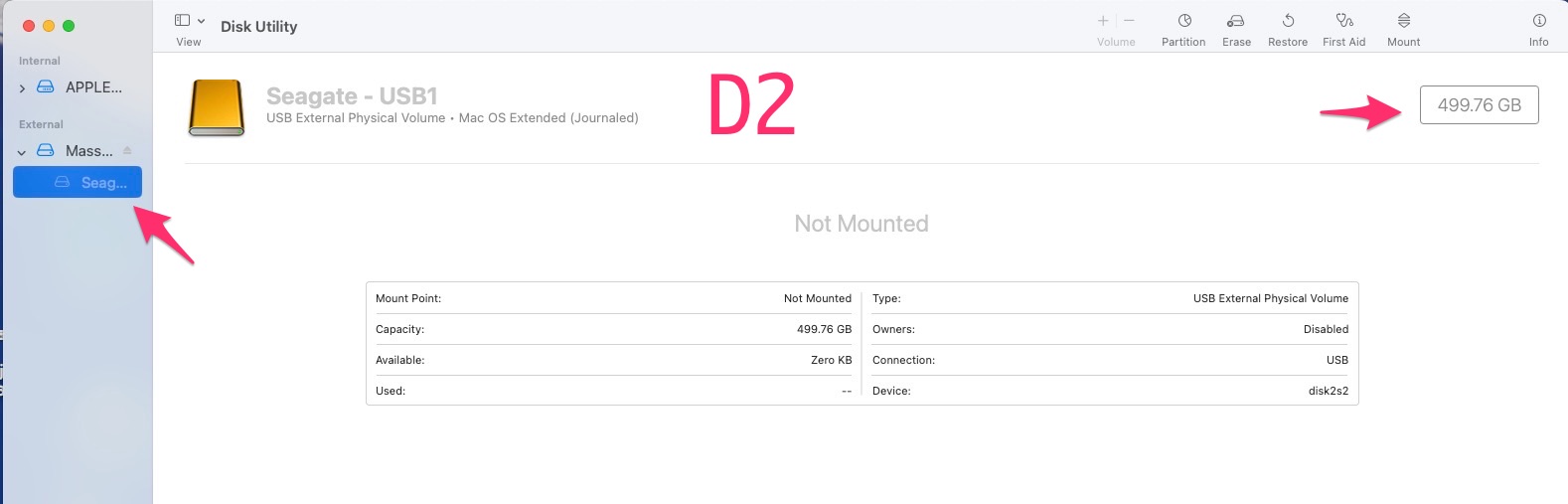Click the disk2s2 device value
This screenshot has height=504, width=1568.
point(1329,391)
